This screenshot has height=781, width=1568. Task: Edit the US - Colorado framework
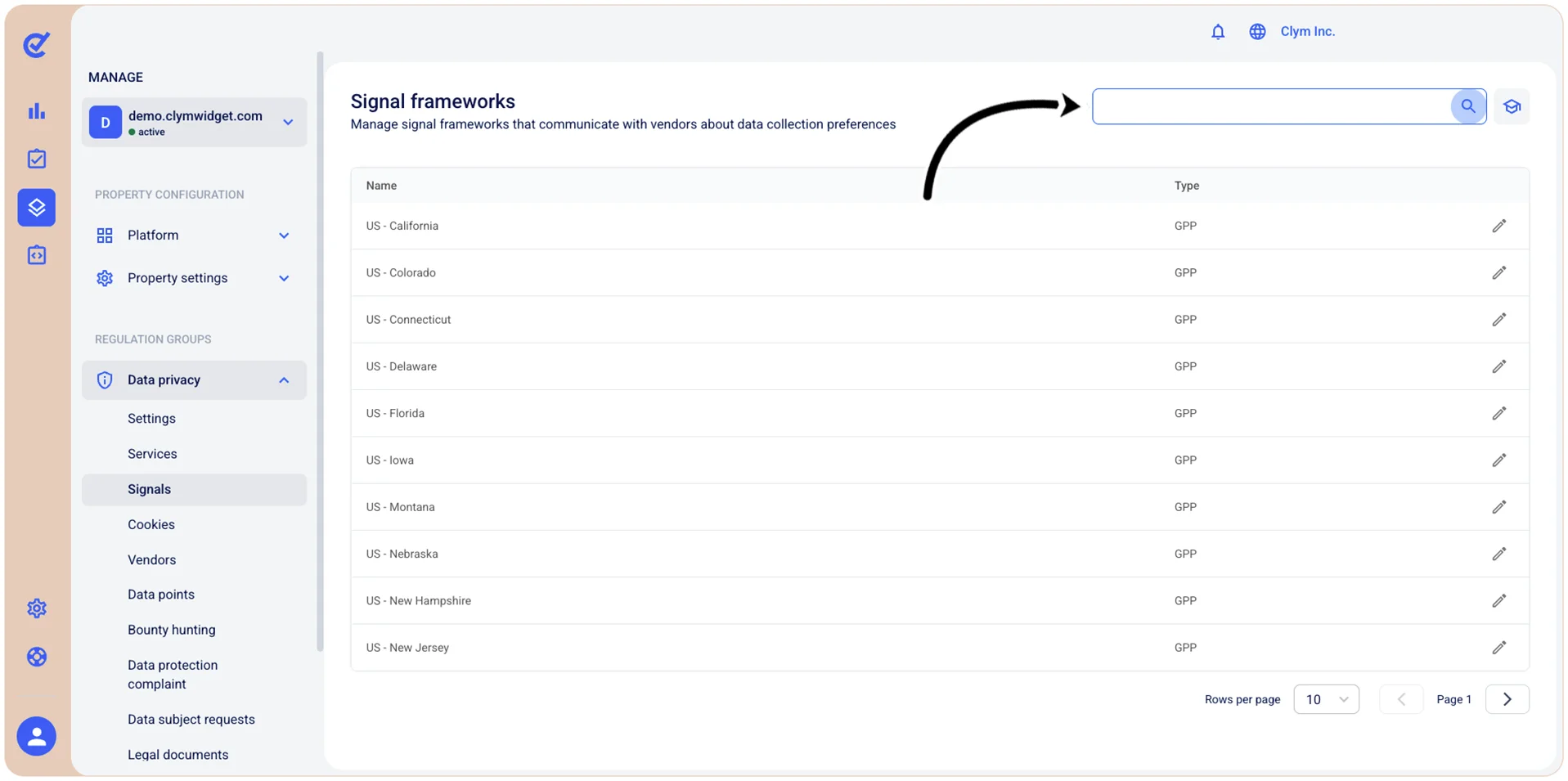tap(1498, 272)
